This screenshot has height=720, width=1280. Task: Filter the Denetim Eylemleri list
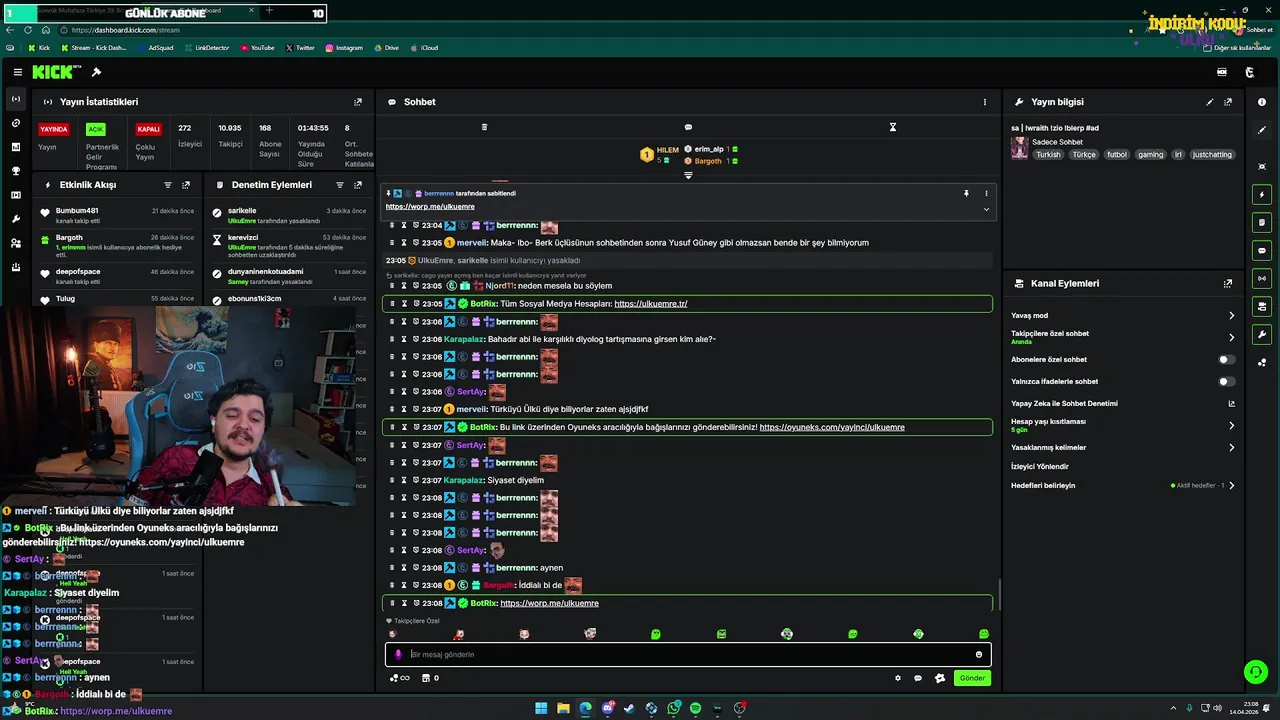click(x=339, y=185)
